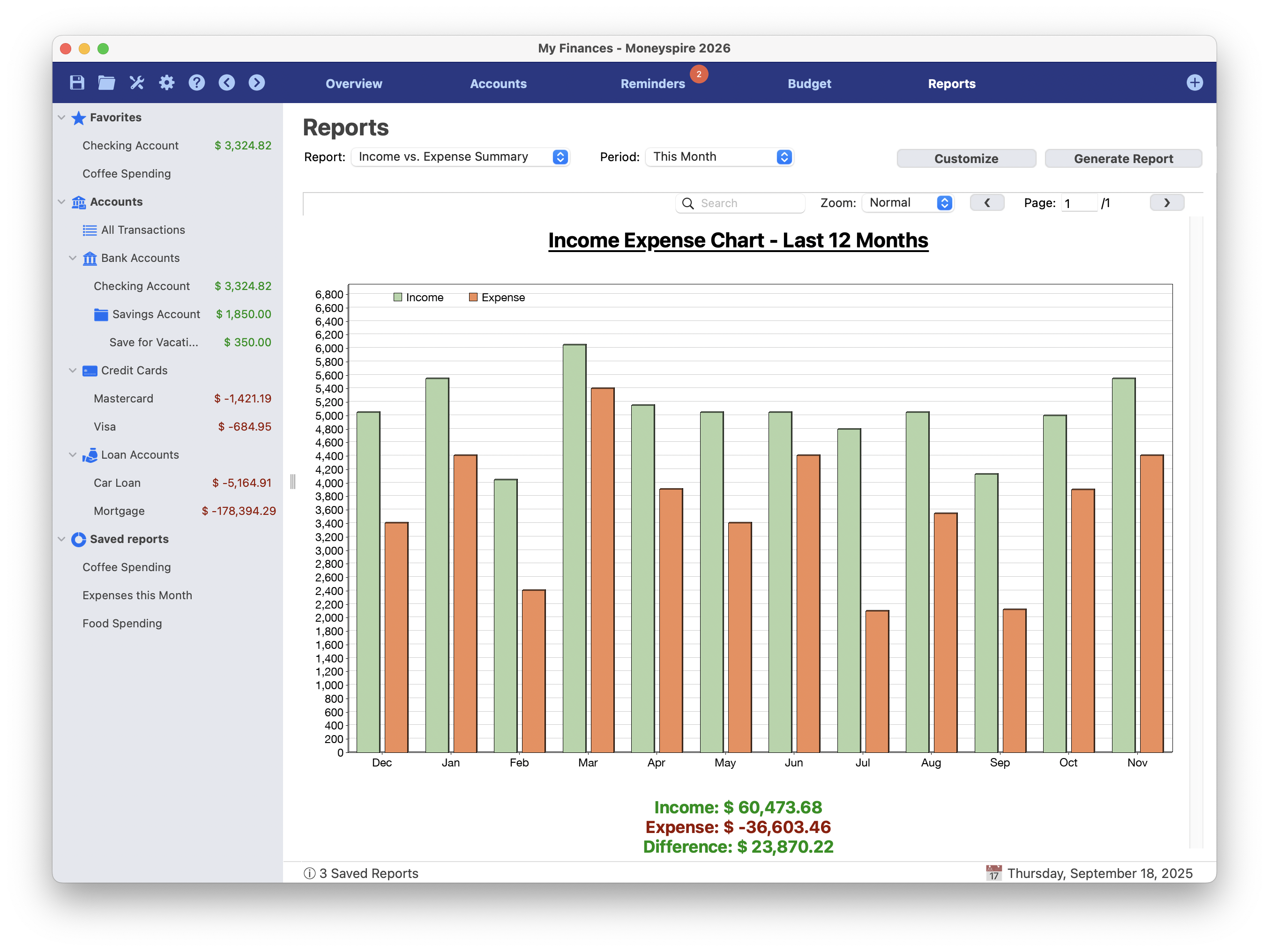The width and height of the screenshot is (1269, 952).
Task: Click the plus icon to add new item
Action: tap(1195, 82)
